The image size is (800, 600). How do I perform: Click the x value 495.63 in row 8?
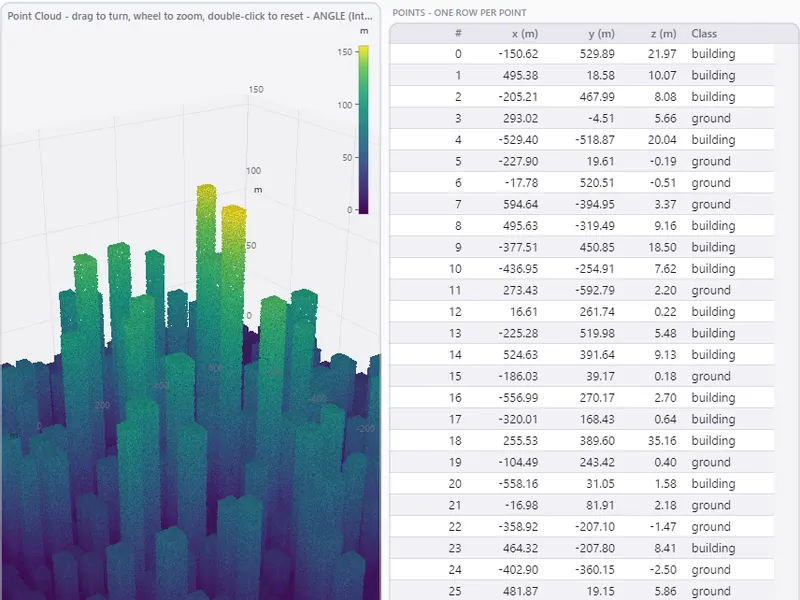coord(520,226)
